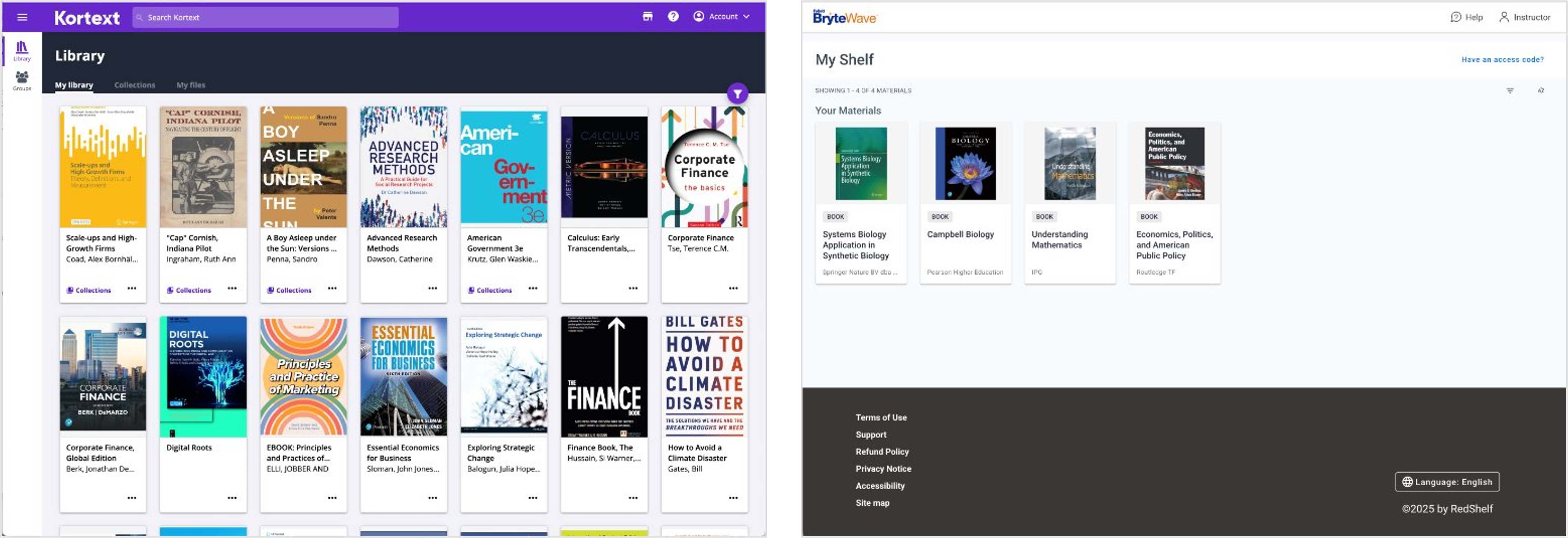Screen dimensions: 1568x538
Task: Select the Groups sidebar icon
Action: [x=22, y=80]
